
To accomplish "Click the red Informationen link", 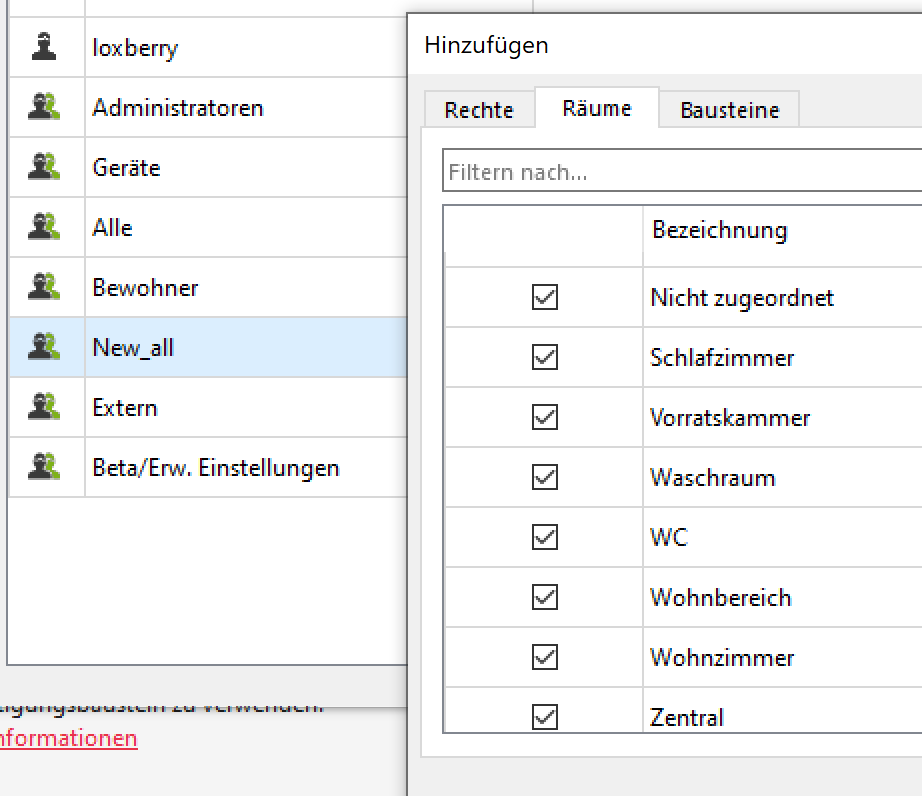I will (68, 739).
